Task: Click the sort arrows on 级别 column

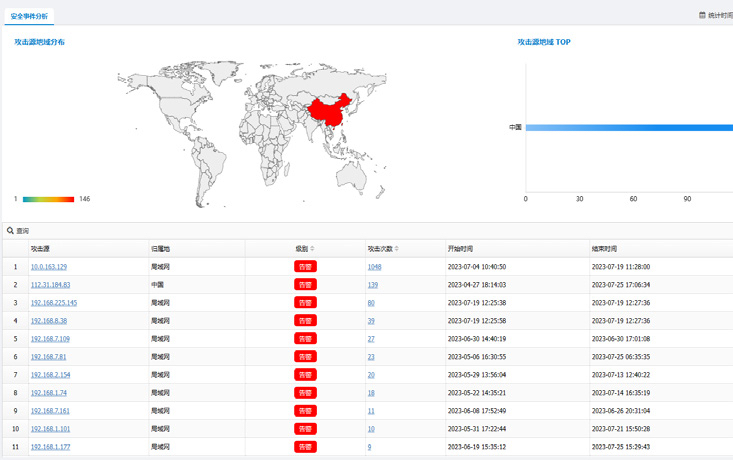Action: [312, 249]
